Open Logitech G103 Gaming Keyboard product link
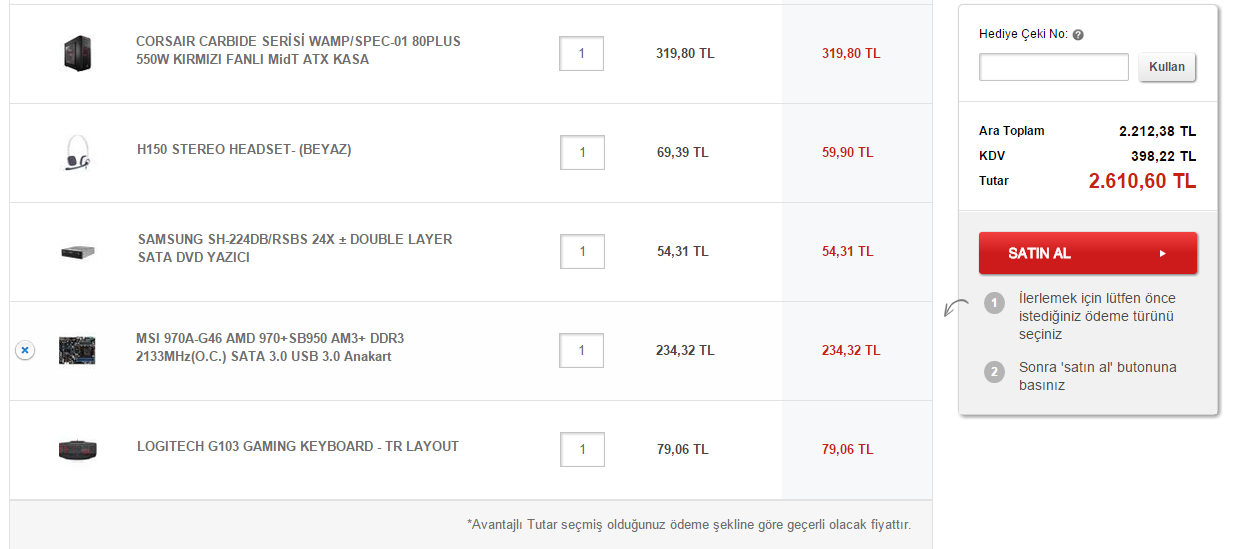Image resolution: width=1239 pixels, height=549 pixels. [x=298, y=446]
